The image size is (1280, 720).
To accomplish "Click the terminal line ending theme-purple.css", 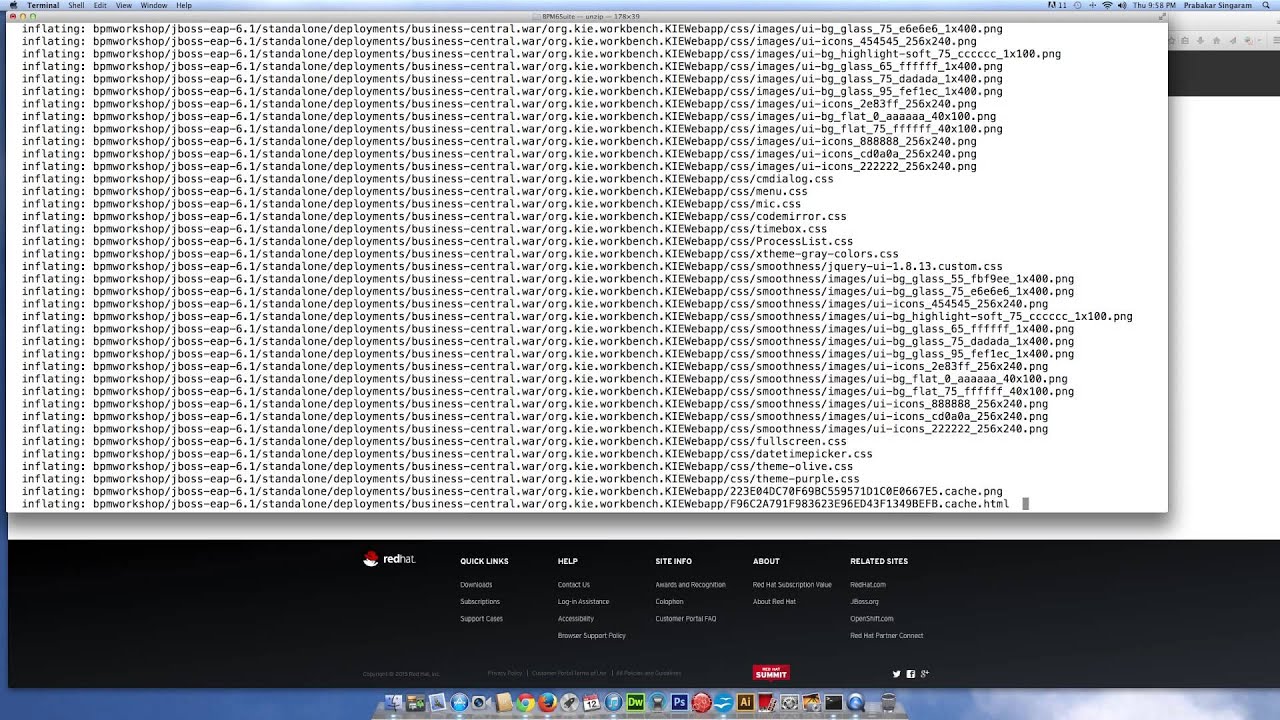I will coord(441,479).
